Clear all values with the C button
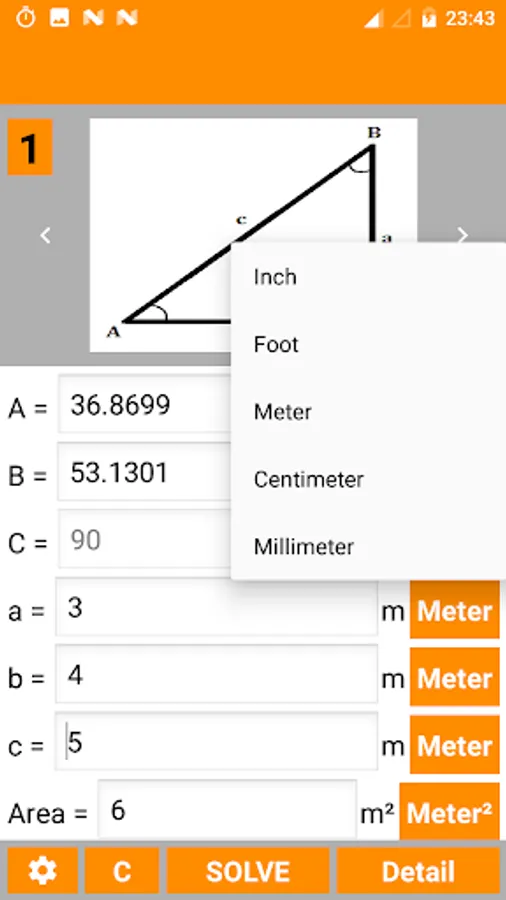The height and width of the screenshot is (900, 506). 122,871
